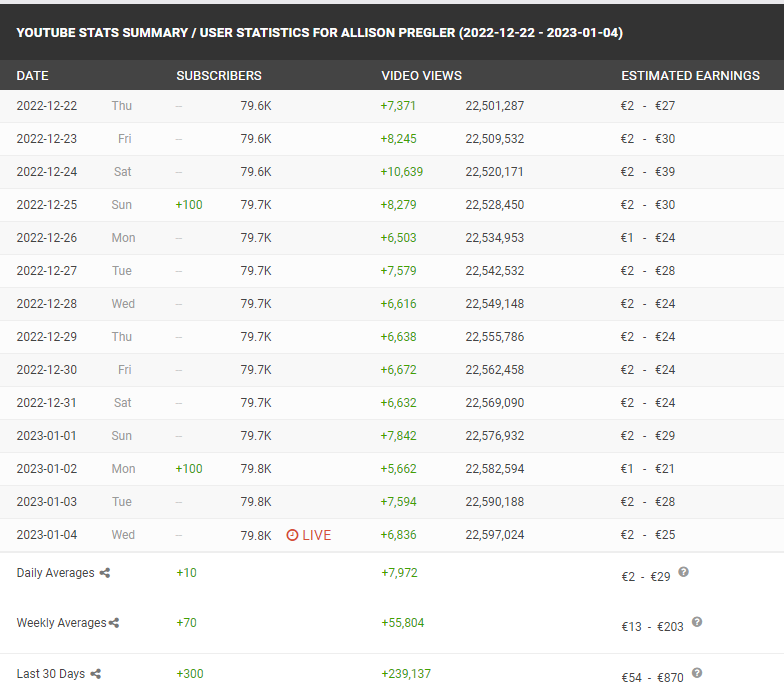This screenshot has width=784, height=698.
Task: Click total views 22,576,932
Action: point(495,436)
